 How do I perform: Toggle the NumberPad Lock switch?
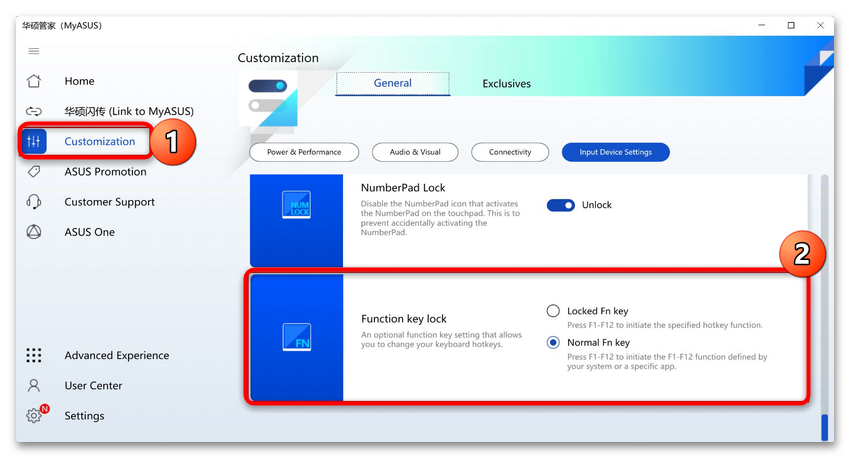561,205
